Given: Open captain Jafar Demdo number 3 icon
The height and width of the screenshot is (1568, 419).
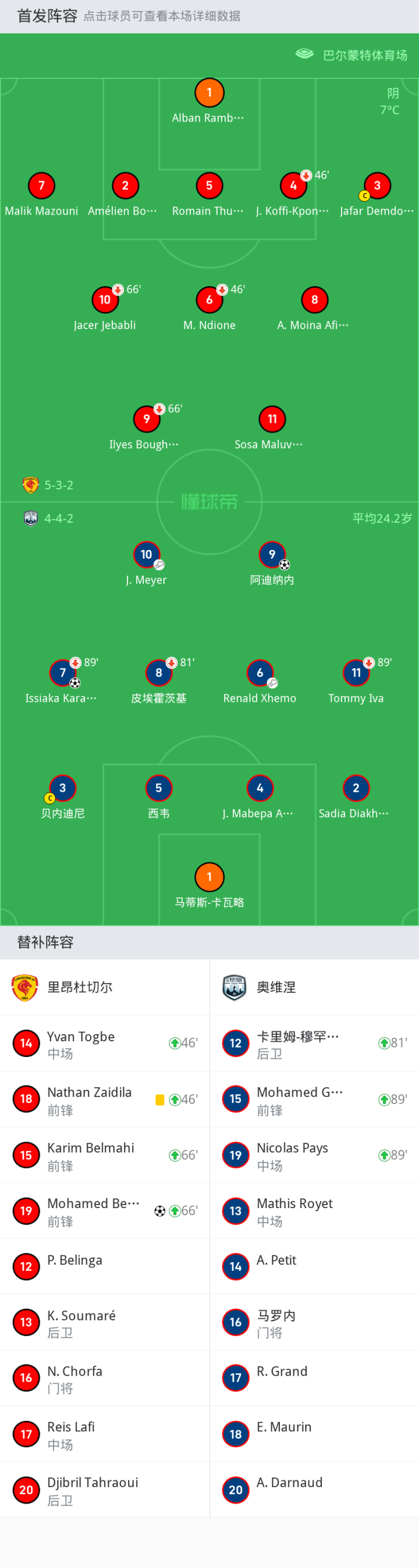Looking at the screenshot, I should (x=377, y=185).
